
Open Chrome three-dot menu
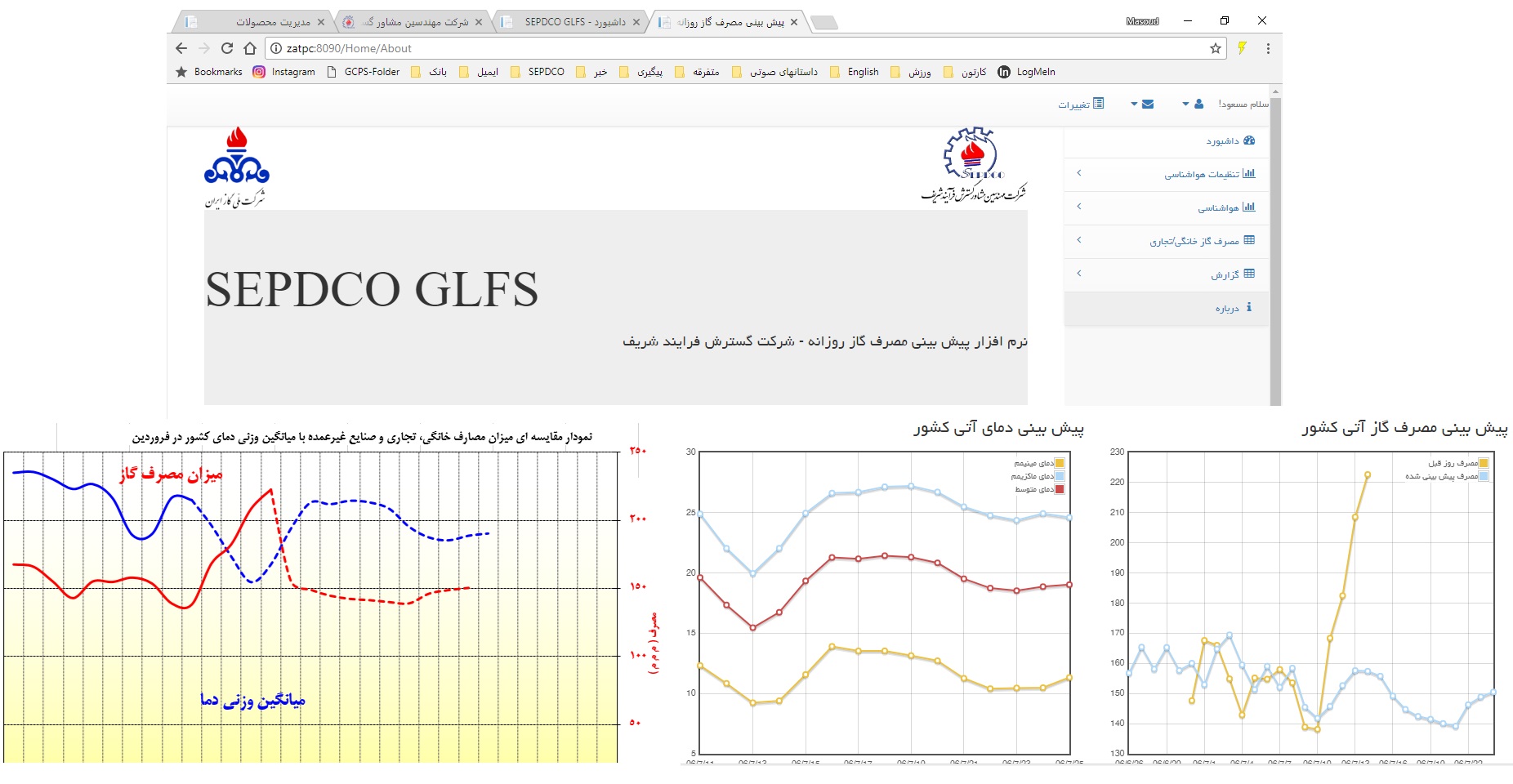[1268, 48]
